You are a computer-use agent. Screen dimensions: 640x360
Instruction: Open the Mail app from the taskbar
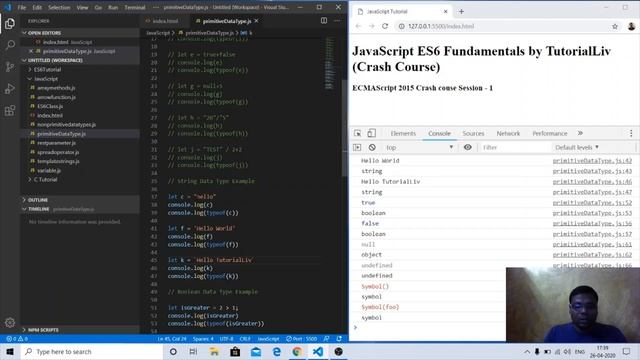[x=256, y=351]
